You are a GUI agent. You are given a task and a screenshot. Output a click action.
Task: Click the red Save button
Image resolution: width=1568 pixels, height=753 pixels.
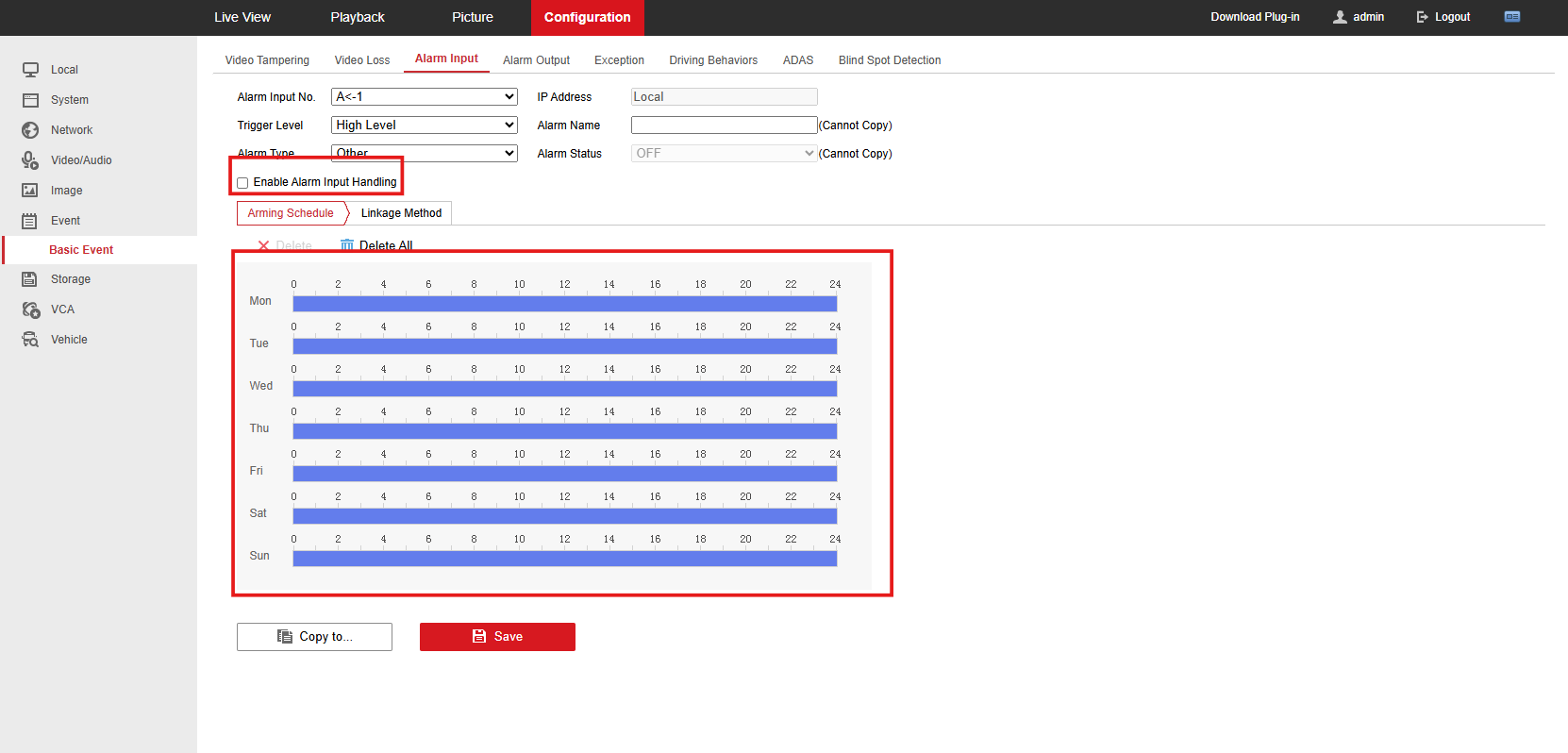click(497, 637)
